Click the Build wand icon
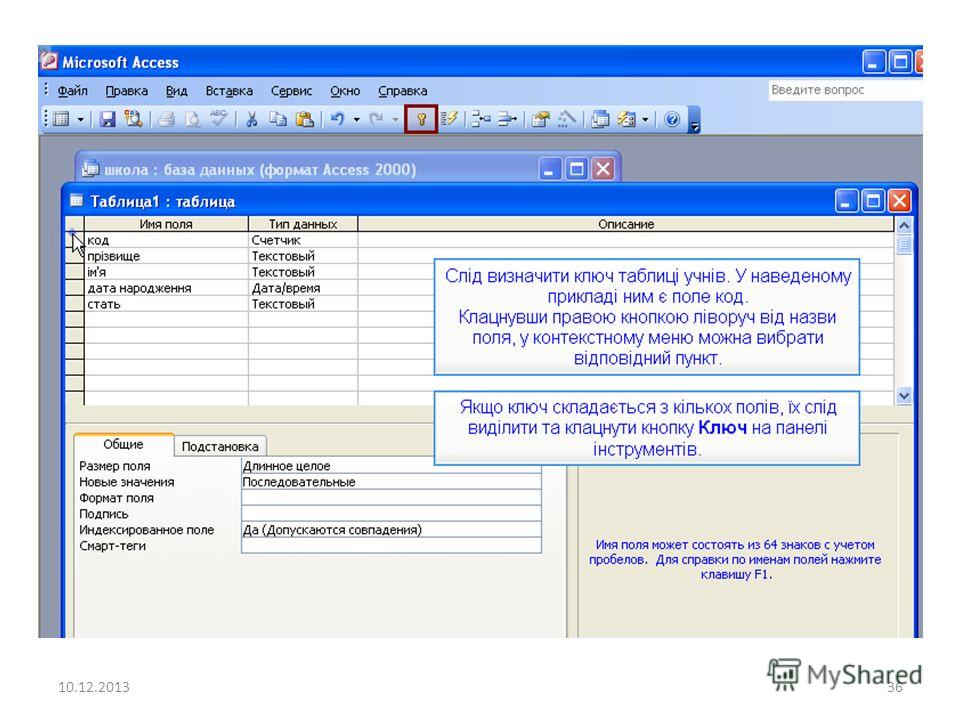The image size is (960, 720). tap(566, 119)
